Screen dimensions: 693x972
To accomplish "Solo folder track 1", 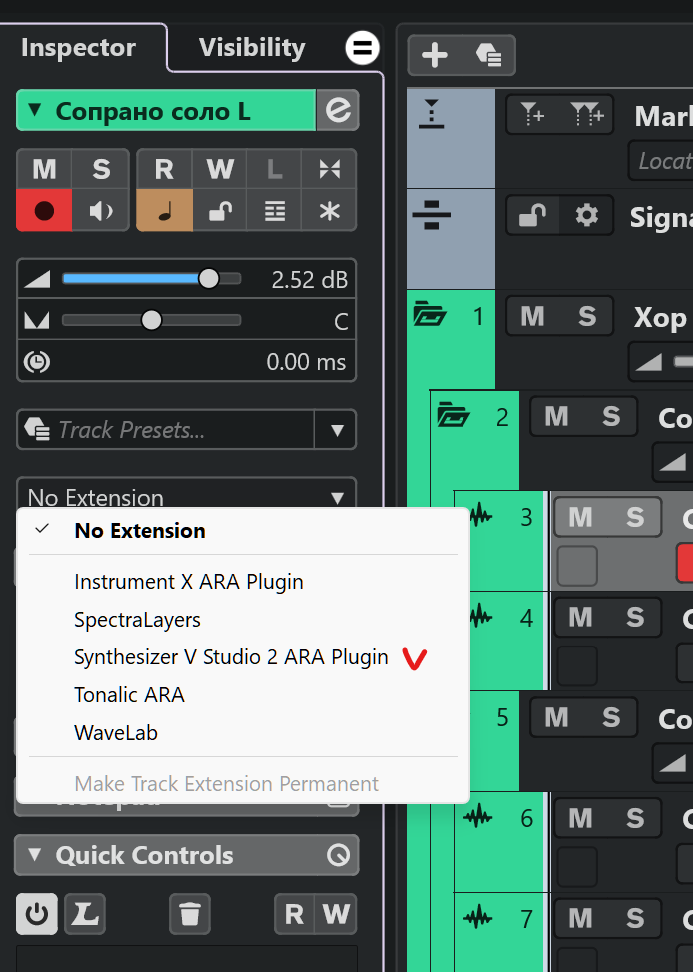I will click(587, 316).
